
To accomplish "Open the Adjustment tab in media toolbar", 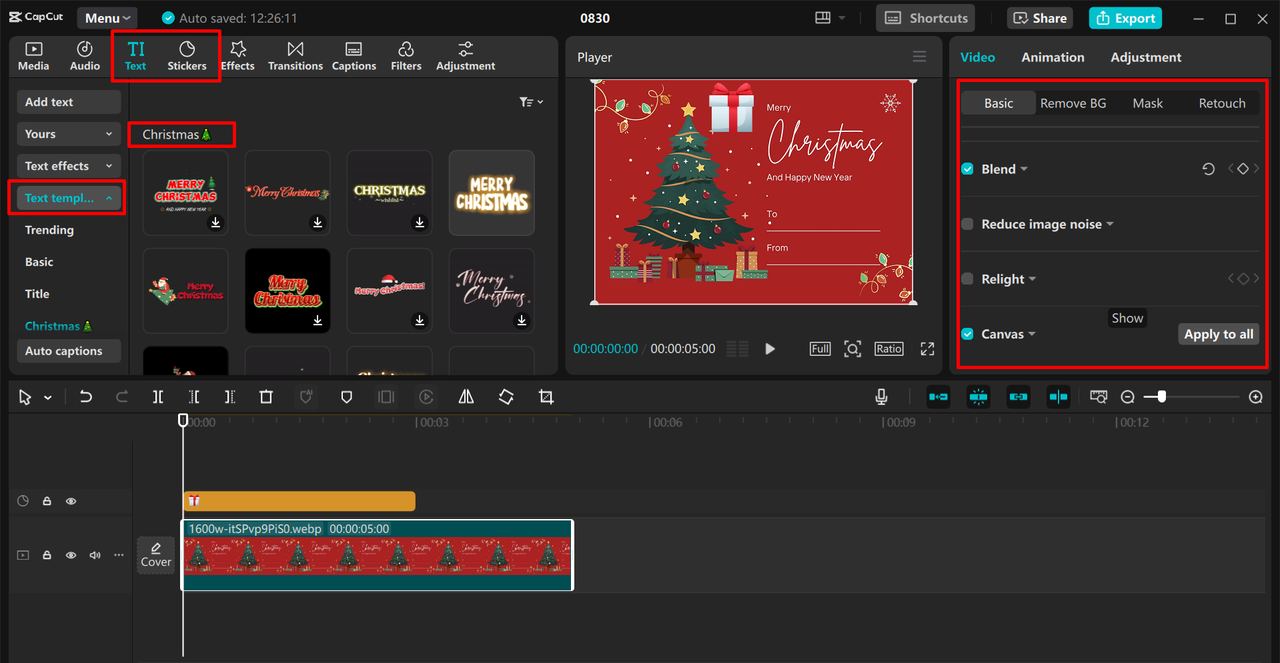I will [x=465, y=57].
